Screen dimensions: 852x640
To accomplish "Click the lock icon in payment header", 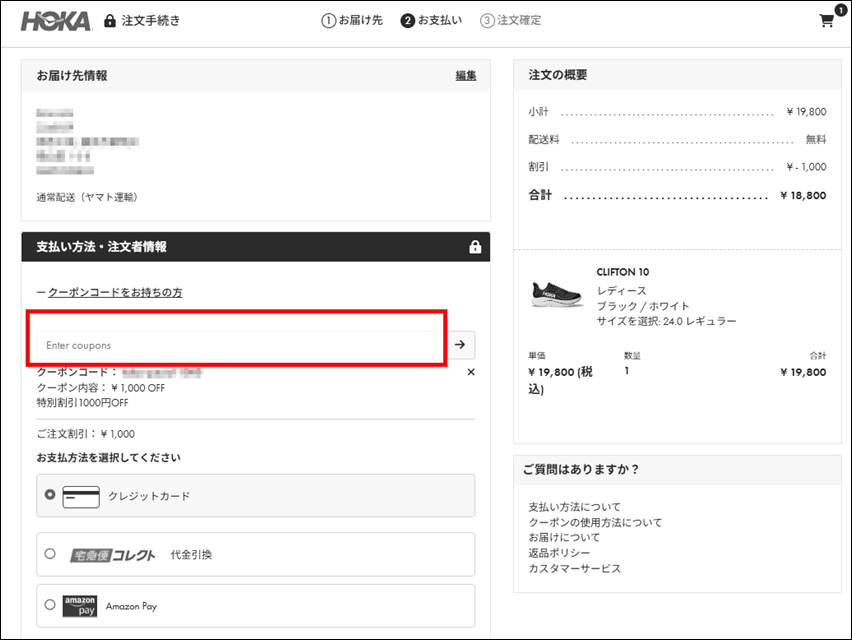I will [x=475, y=247].
